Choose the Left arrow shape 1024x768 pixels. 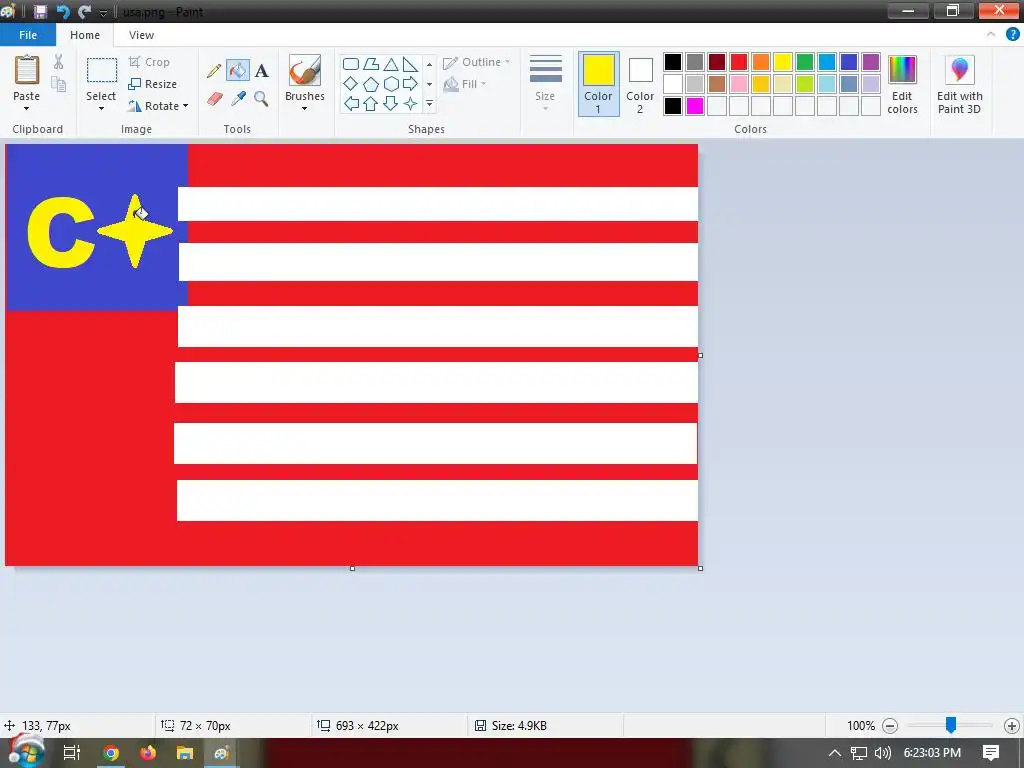(351, 103)
